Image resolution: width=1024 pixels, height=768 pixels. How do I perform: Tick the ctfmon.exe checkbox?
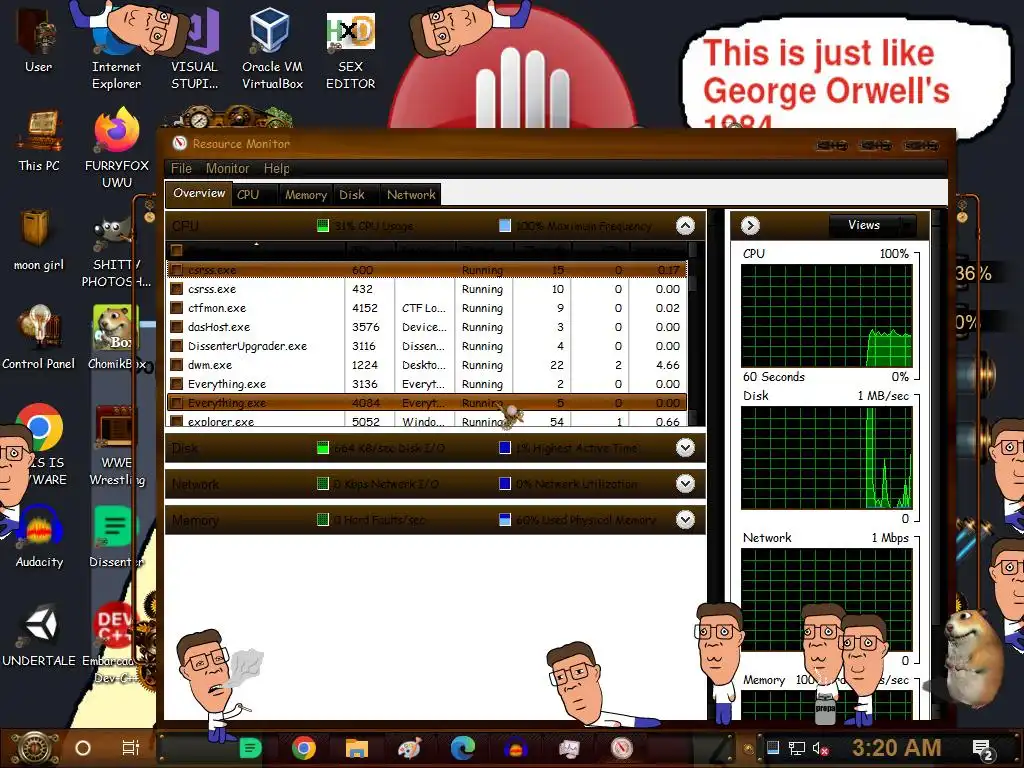176,308
